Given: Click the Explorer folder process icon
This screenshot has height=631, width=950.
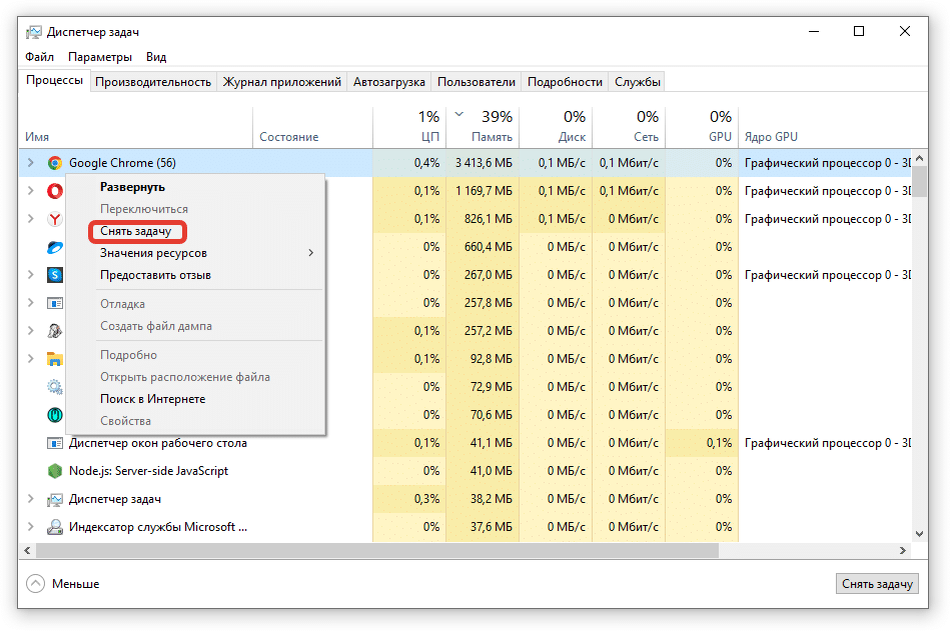Looking at the screenshot, I should 55,359.
